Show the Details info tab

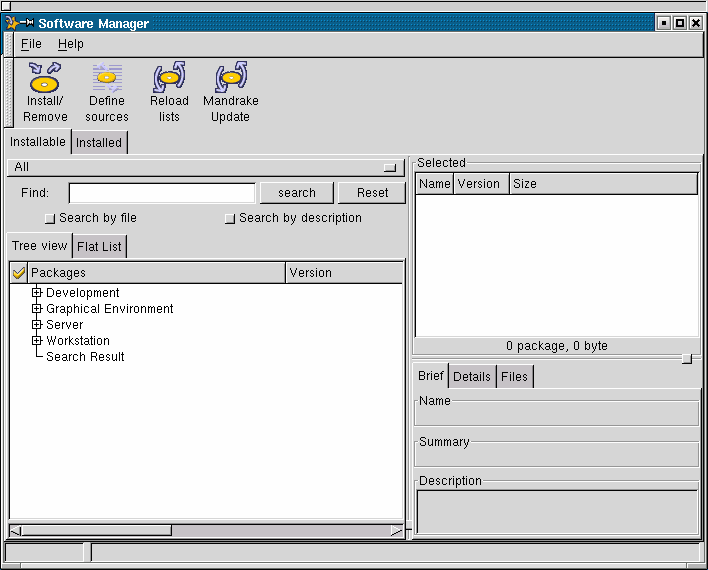pos(472,377)
